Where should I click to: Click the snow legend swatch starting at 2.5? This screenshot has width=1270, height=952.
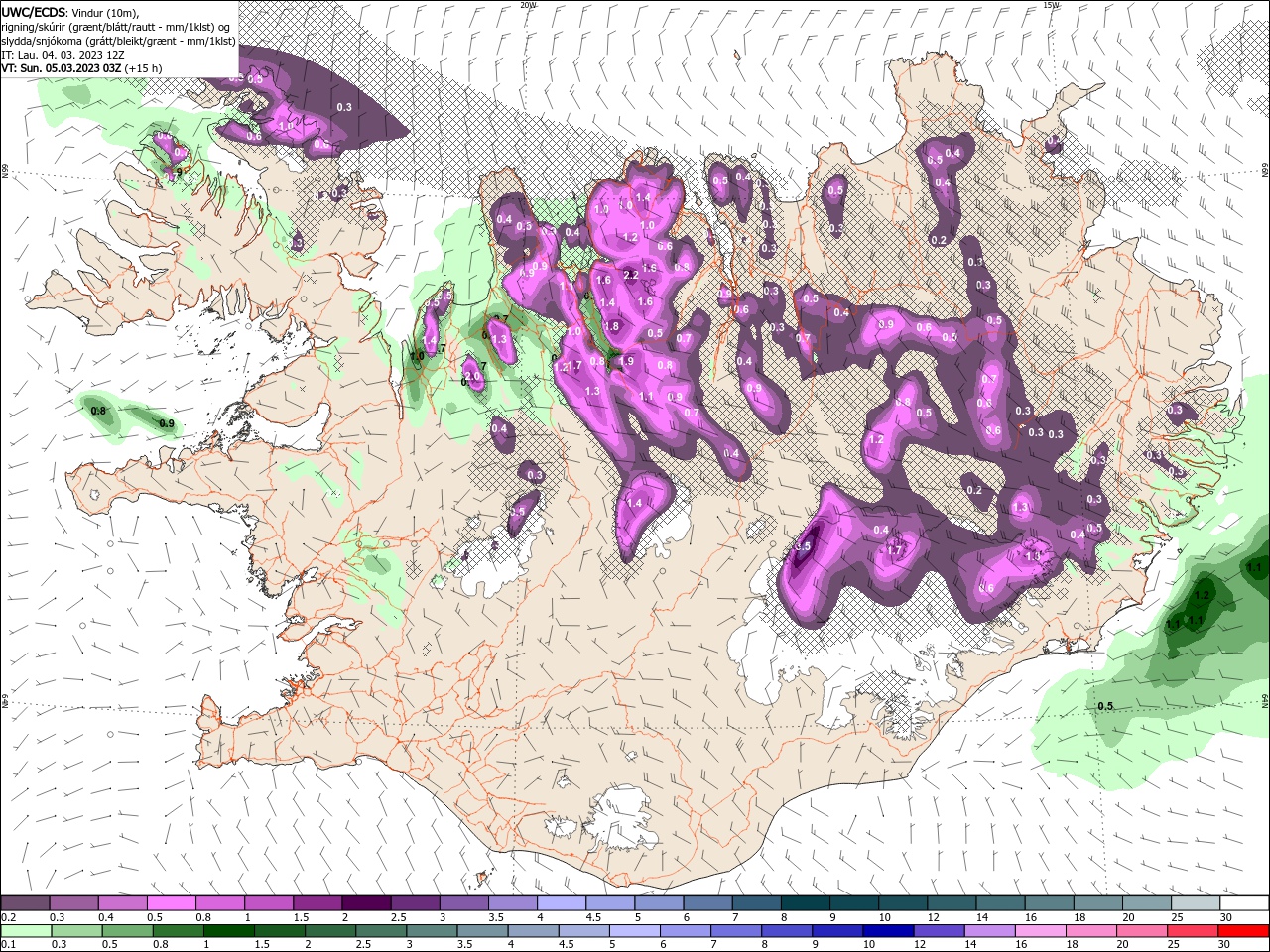(415, 903)
